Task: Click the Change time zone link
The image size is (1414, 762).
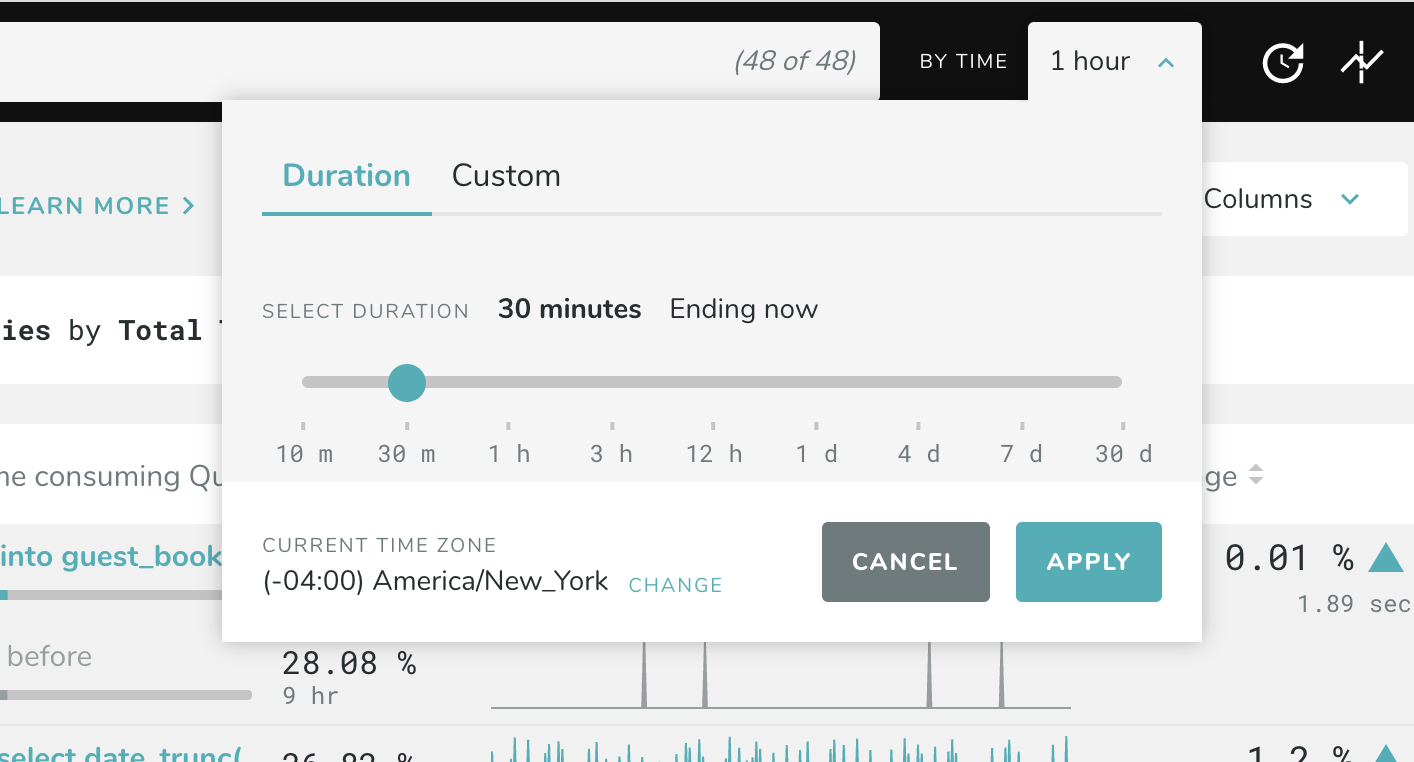Action: (675, 585)
